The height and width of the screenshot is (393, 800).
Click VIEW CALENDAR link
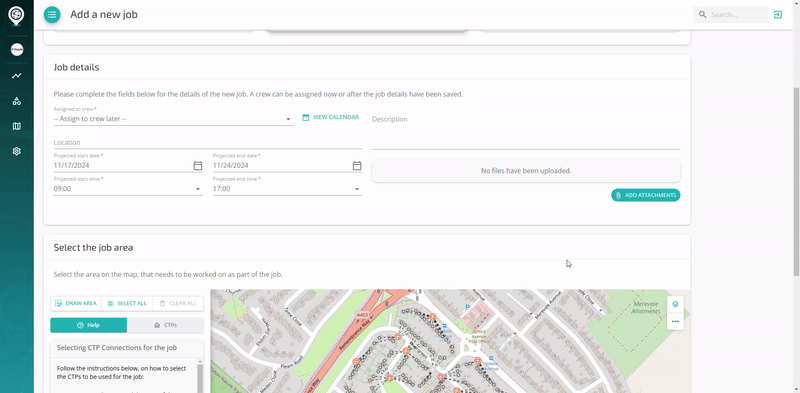(x=331, y=117)
